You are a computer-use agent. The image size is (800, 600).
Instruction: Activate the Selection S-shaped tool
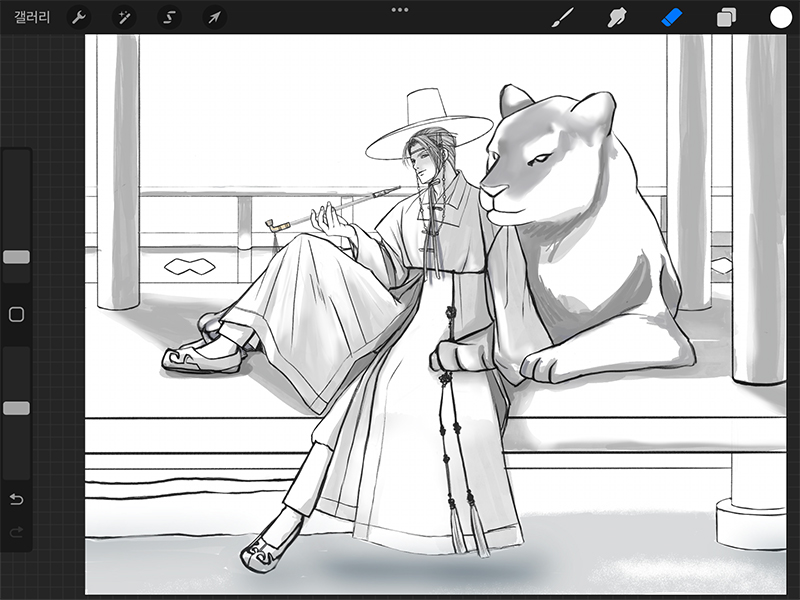[x=169, y=17]
